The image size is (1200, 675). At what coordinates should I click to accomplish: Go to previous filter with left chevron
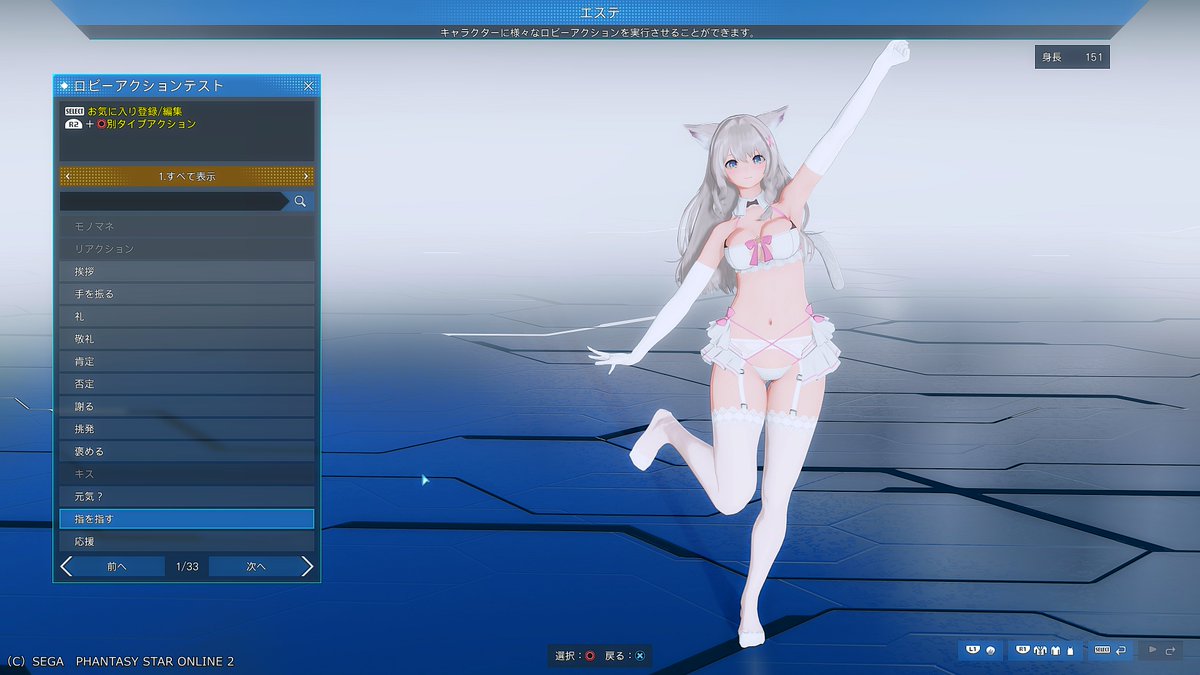67,176
